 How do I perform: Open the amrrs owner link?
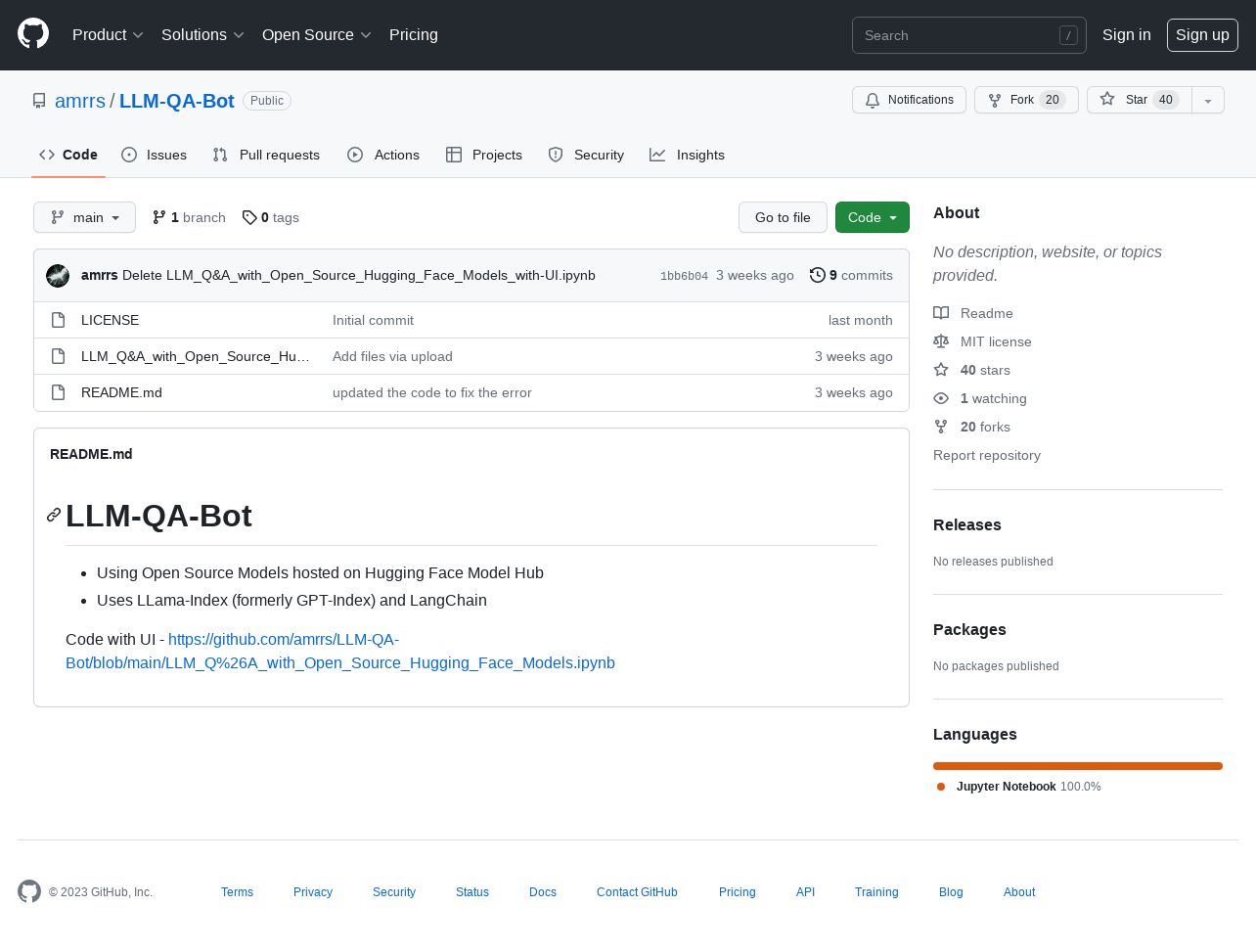click(x=80, y=101)
